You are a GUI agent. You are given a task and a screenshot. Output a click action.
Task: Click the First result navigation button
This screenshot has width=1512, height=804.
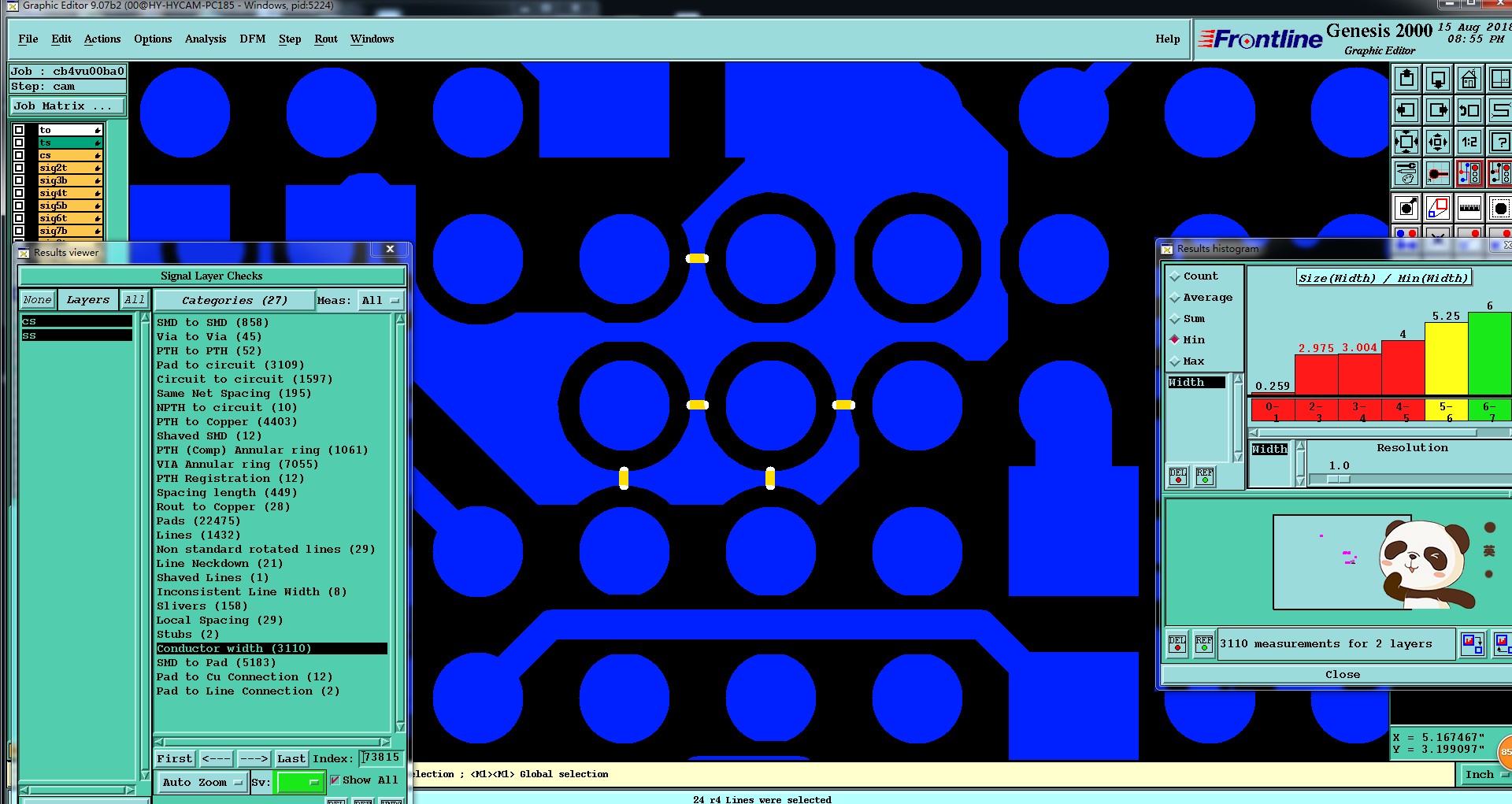[175, 758]
